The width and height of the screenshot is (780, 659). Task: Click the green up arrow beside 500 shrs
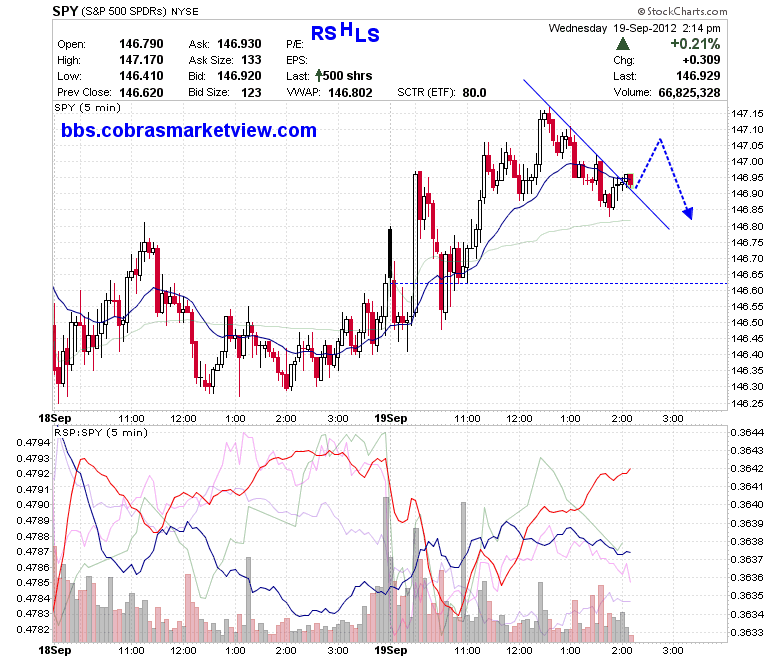(319, 76)
